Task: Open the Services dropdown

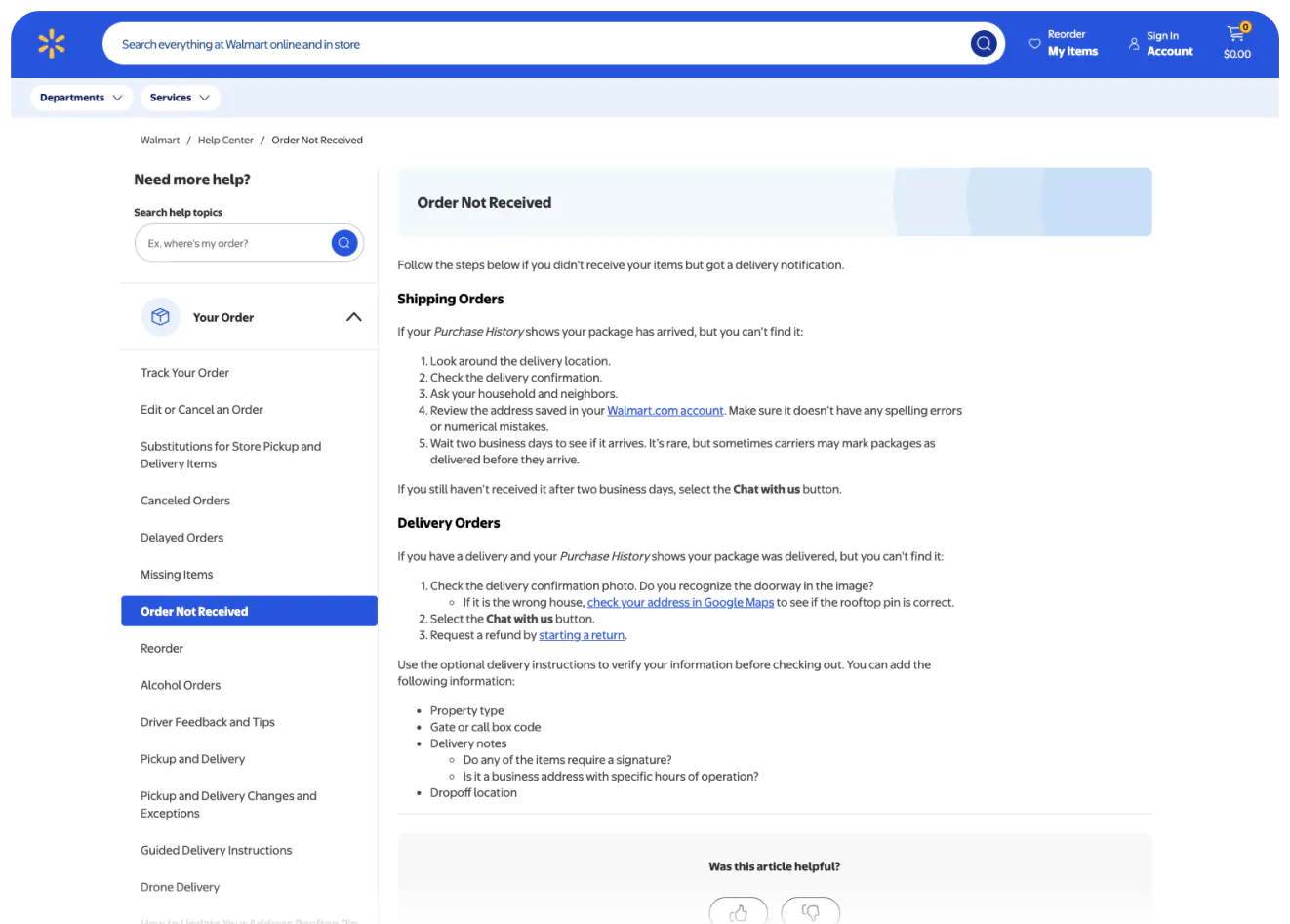Action: click(x=180, y=98)
